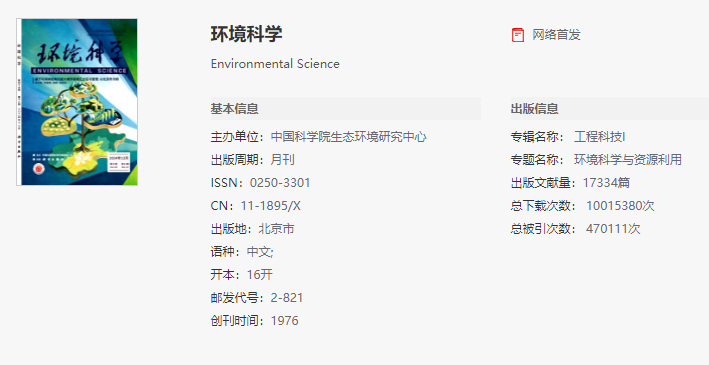Click the 总被引次数 value 470111次

point(613,229)
